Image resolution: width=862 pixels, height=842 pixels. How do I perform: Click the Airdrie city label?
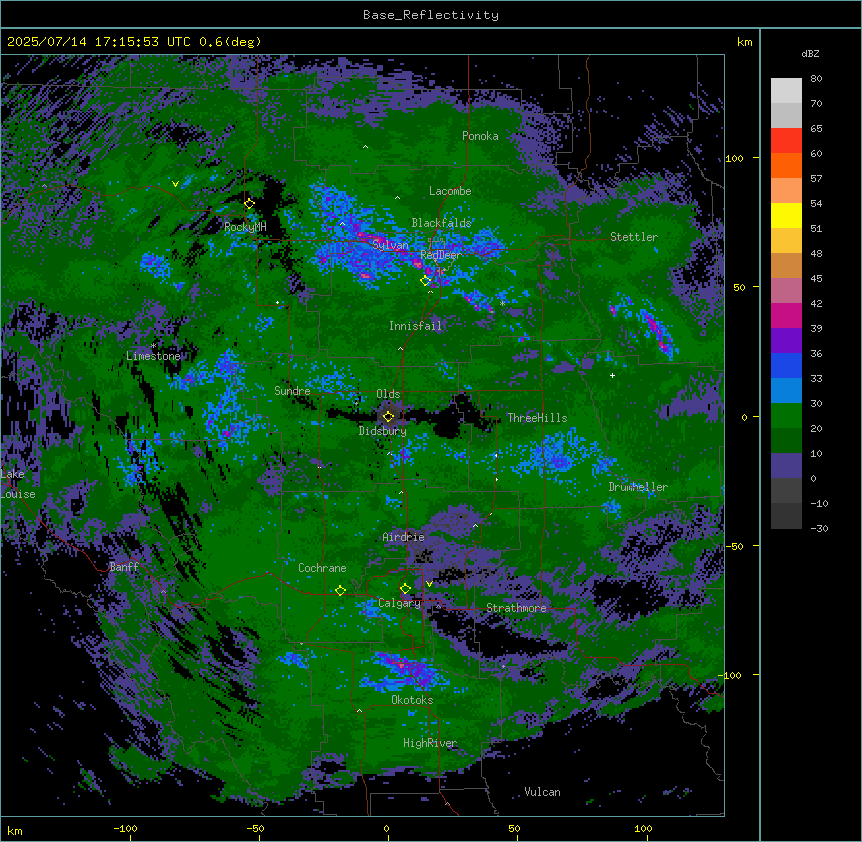point(404,537)
